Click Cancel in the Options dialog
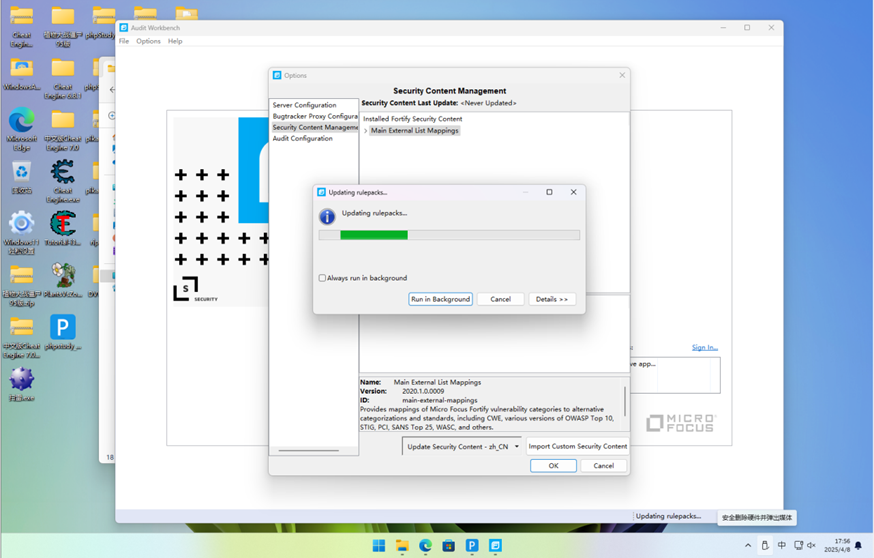Screen dimensions: 874x558 (604, 465)
